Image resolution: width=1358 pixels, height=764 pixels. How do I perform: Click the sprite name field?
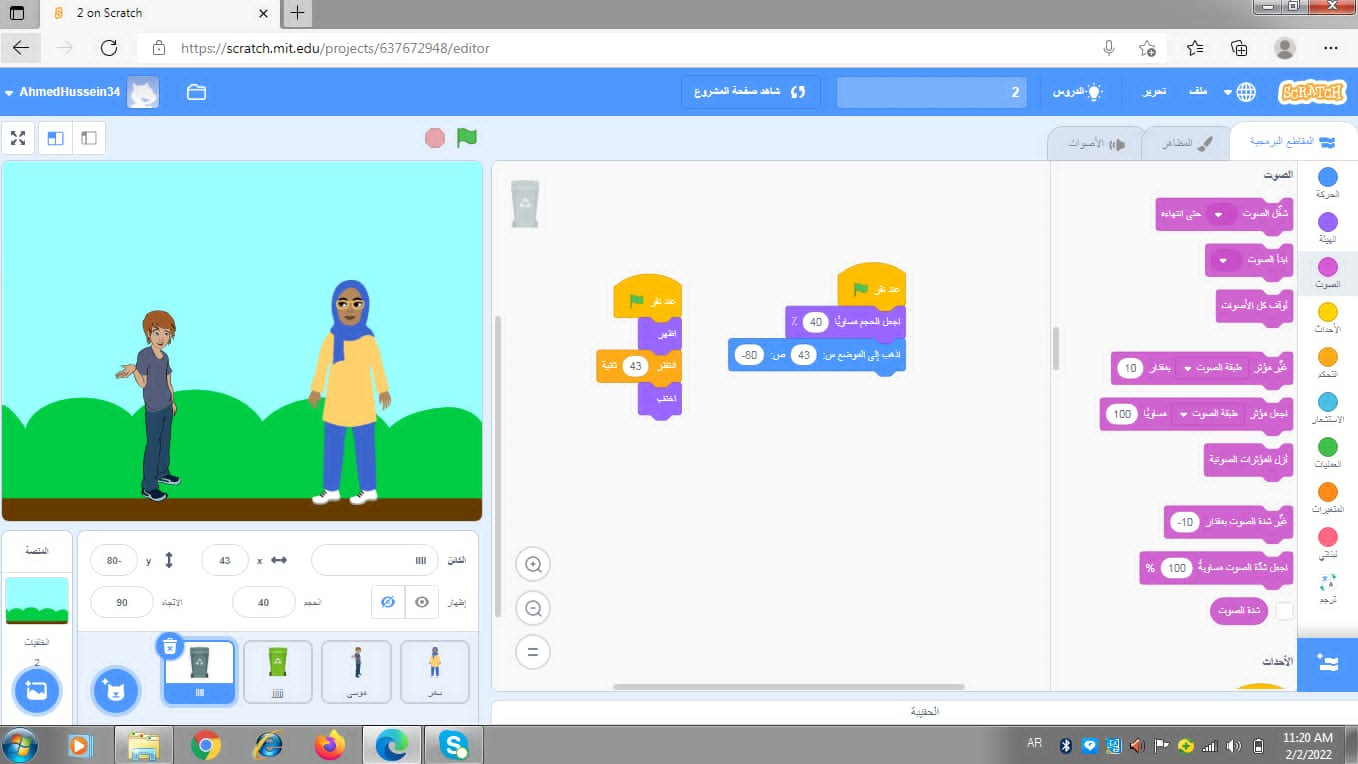point(375,560)
